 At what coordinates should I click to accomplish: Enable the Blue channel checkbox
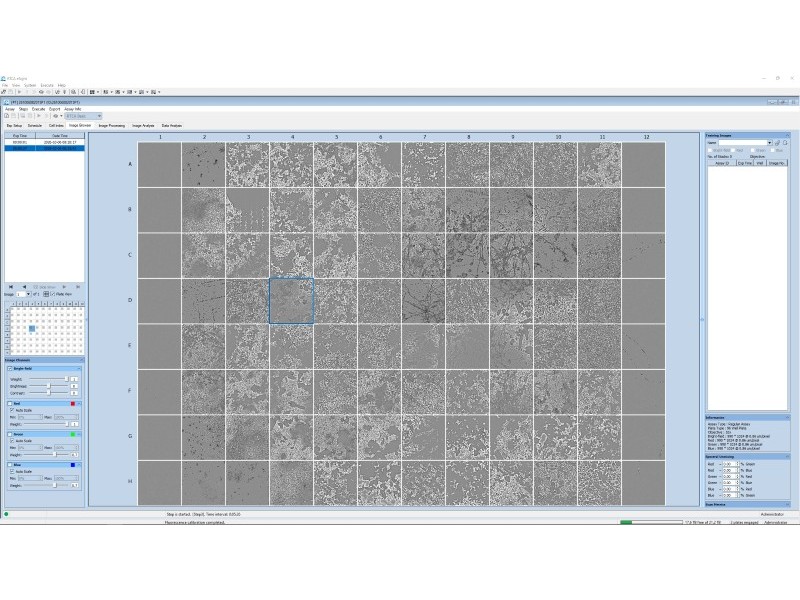tap(10, 465)
